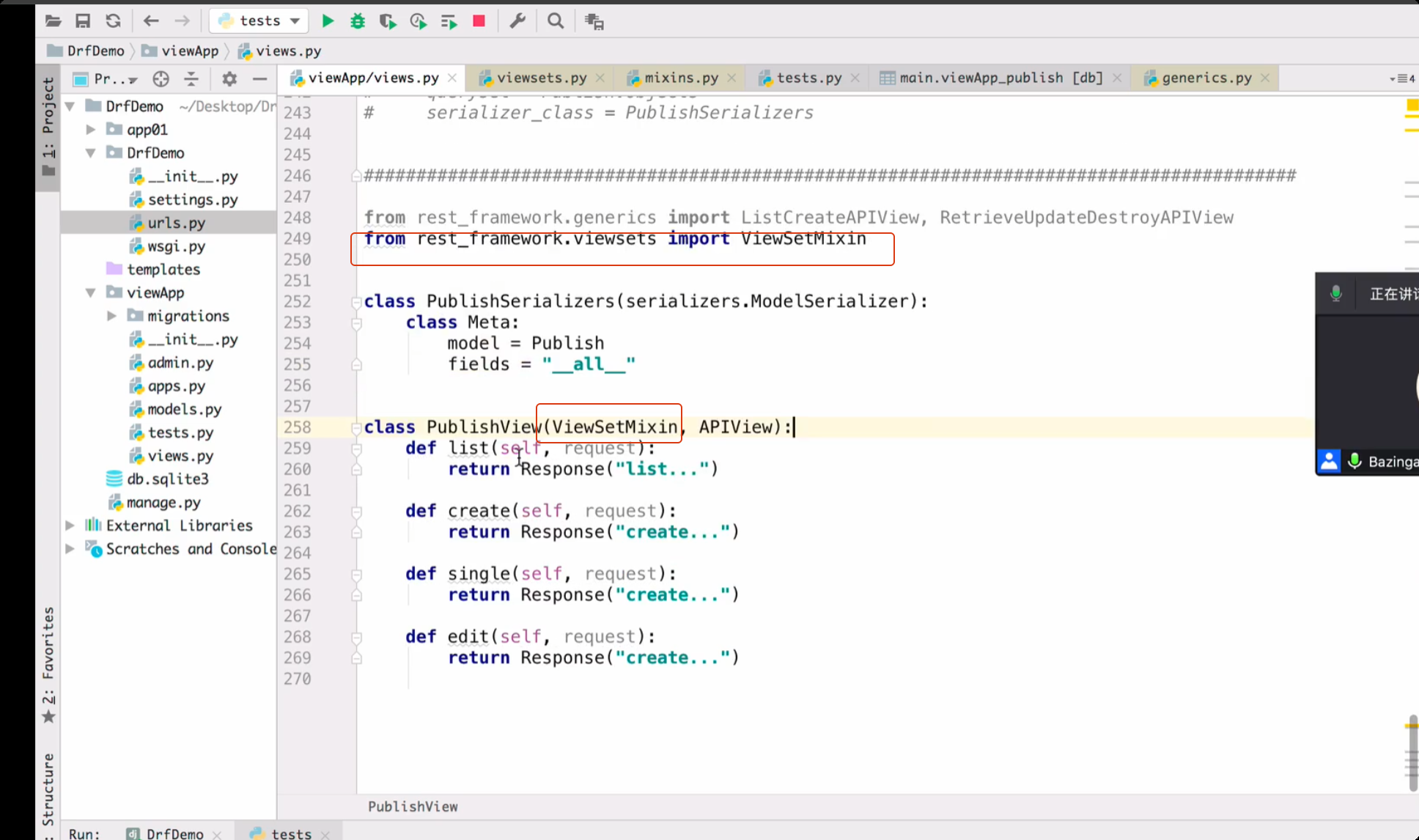Image resolution: width=1419 pixels, height=840 pixels.
Task: Switch to the viewsets.py tab
Action: [541, 78]
